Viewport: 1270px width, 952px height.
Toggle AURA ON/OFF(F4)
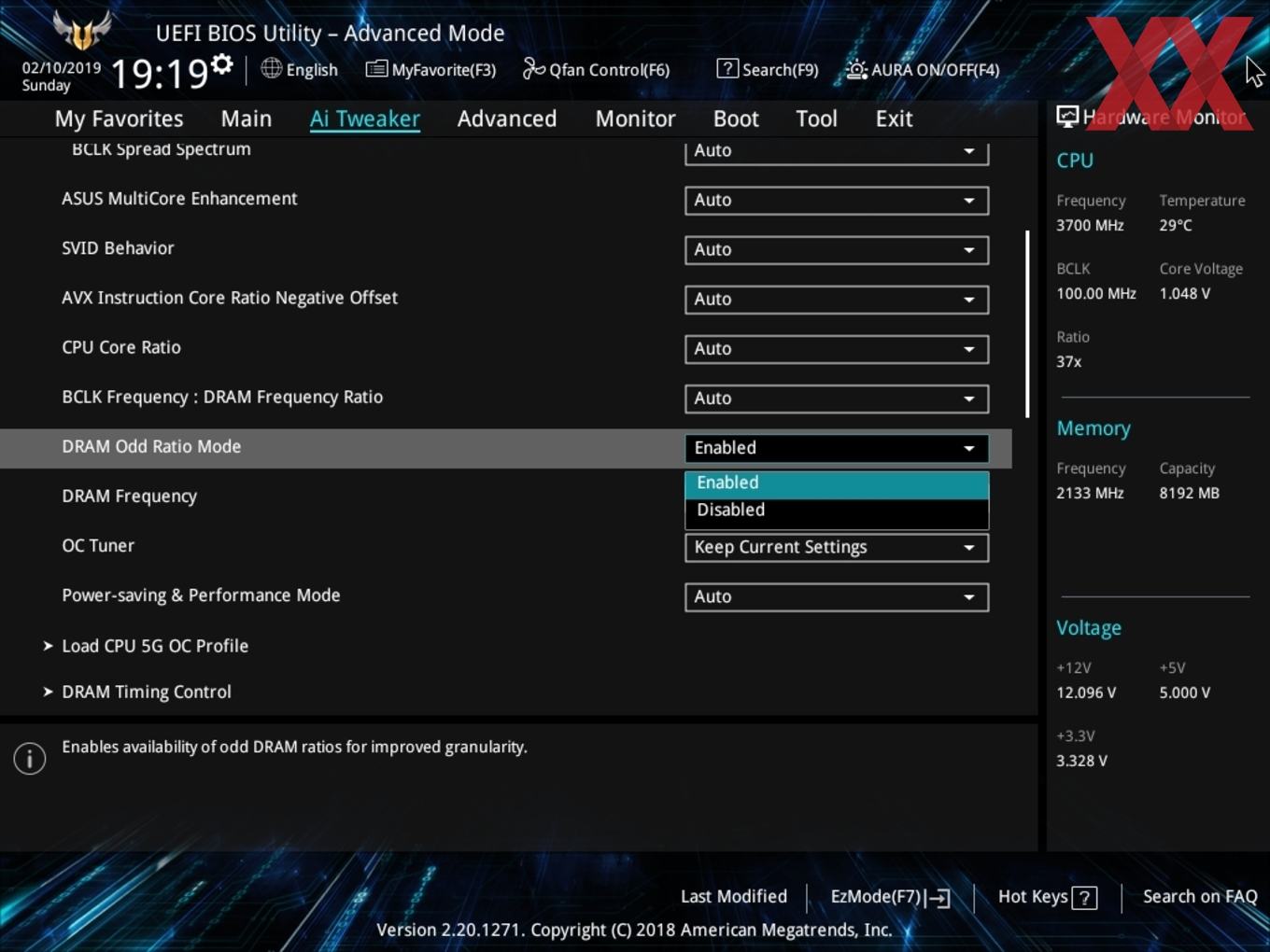[x=923, y=69]
